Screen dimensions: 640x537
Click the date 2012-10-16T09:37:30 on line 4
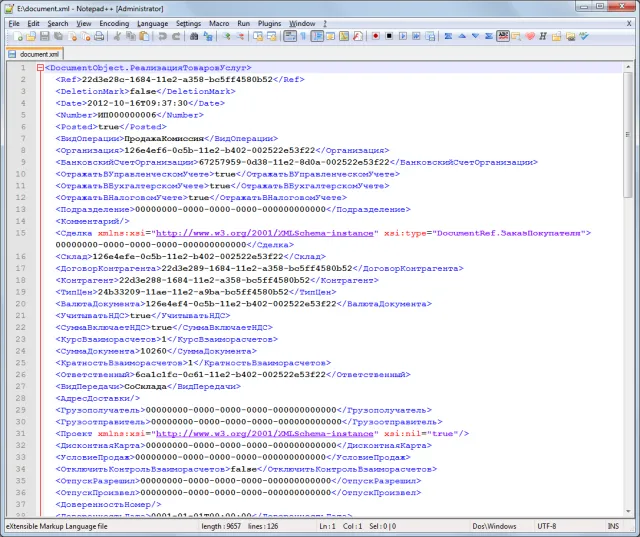pyautogui.click(x=138, y=103)
